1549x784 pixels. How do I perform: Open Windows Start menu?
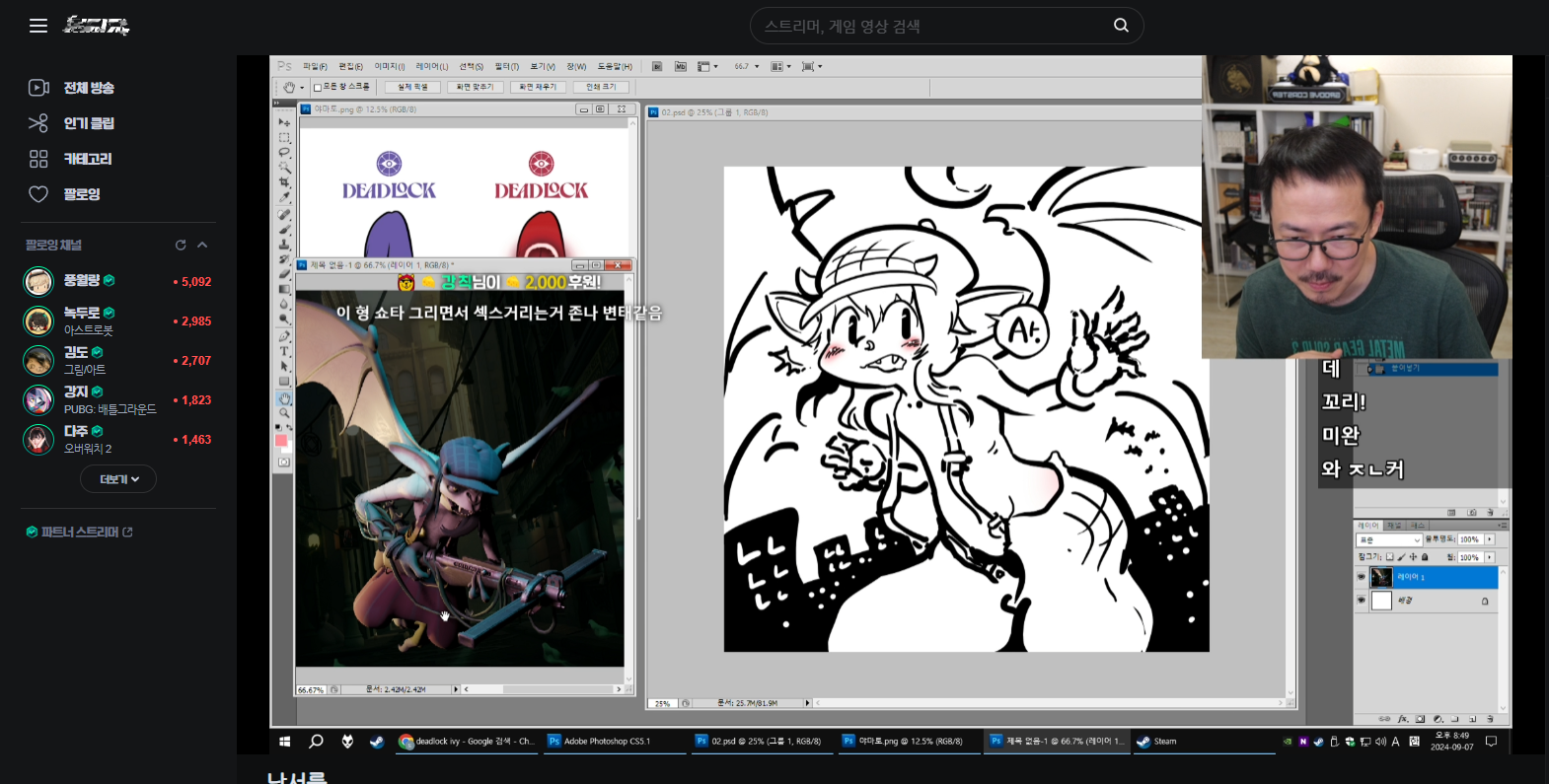tap(285, 741)
